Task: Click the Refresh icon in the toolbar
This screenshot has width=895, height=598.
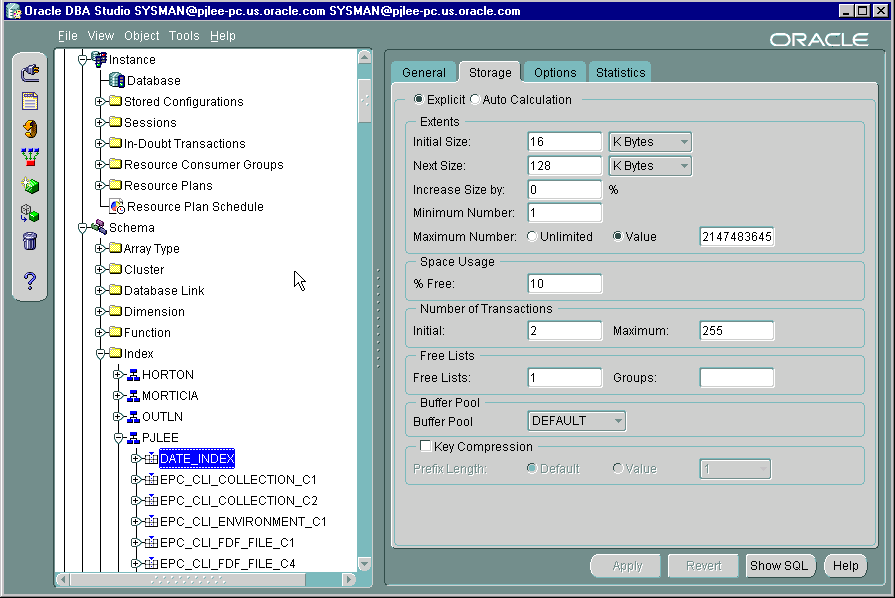Action: click(x=30, y=129)
